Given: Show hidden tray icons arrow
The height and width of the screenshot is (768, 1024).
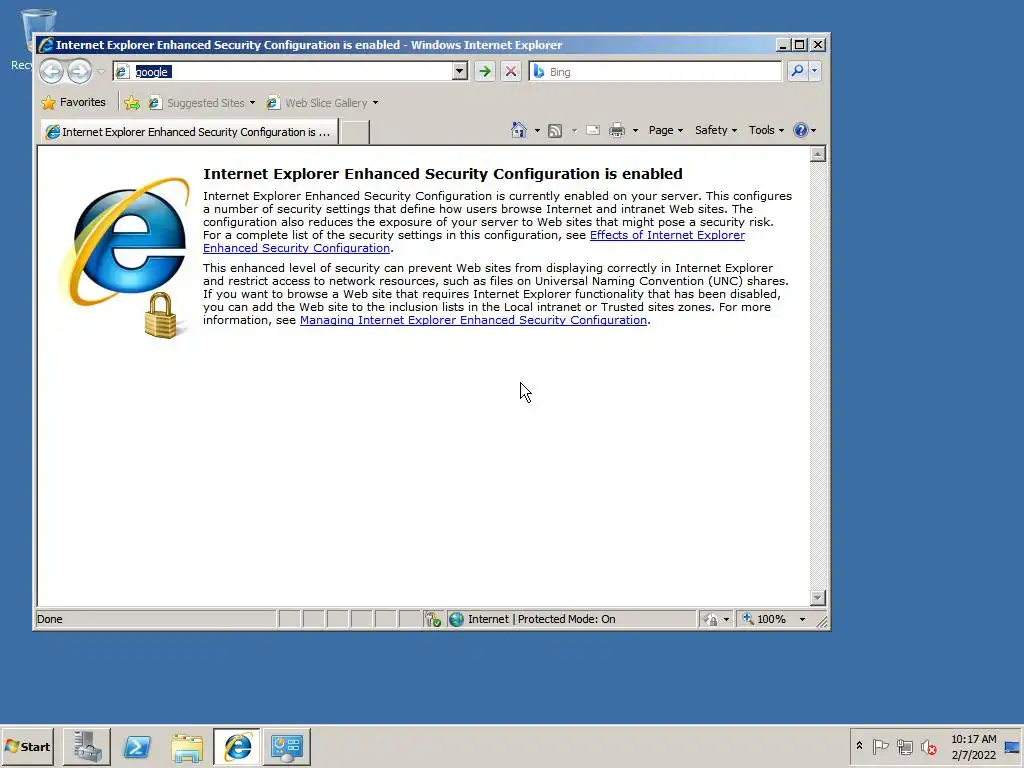Looking at the screenshot, I should click(859, 746).
